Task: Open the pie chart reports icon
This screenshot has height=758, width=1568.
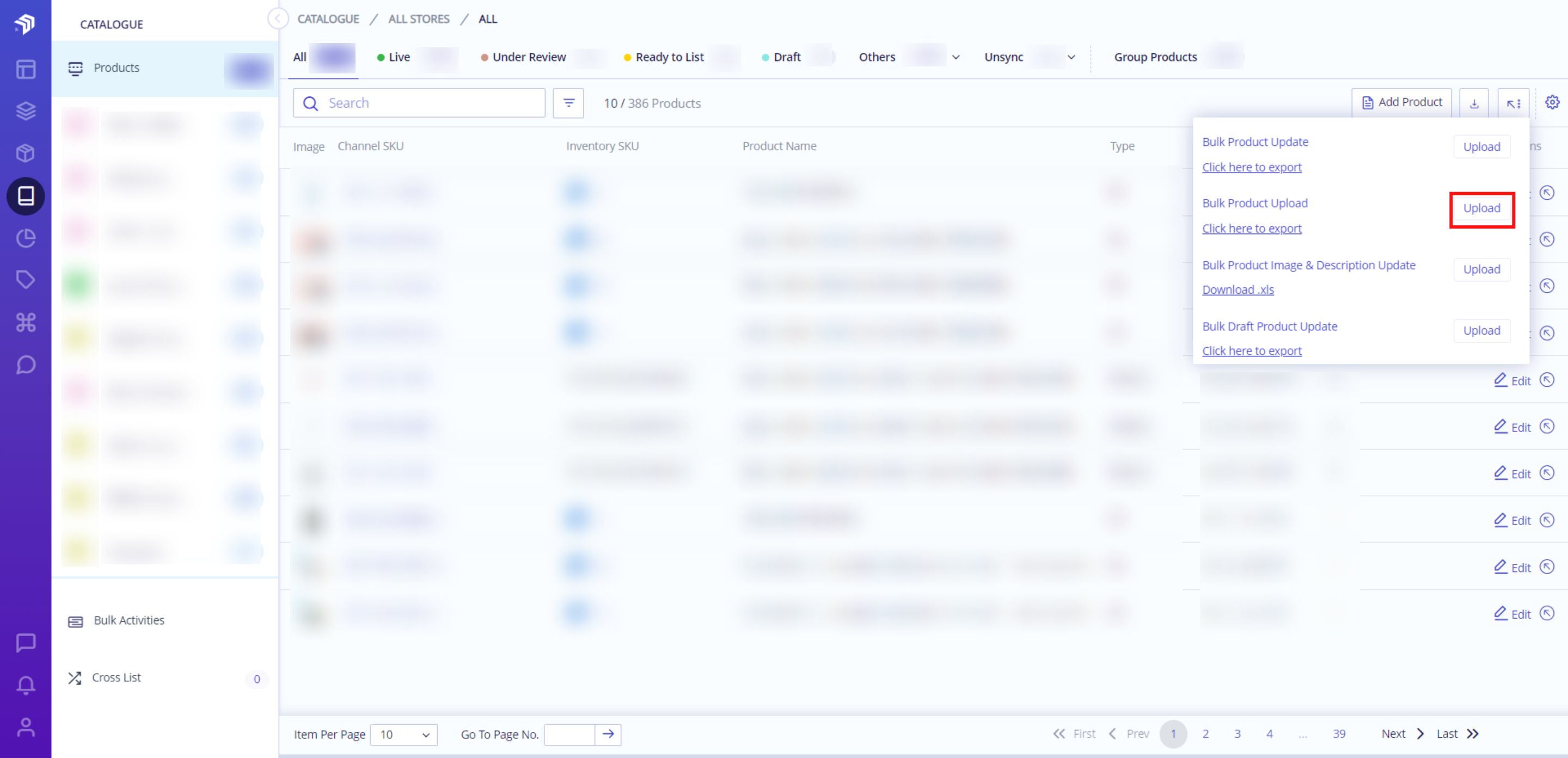Action: (x=26, y=238)
